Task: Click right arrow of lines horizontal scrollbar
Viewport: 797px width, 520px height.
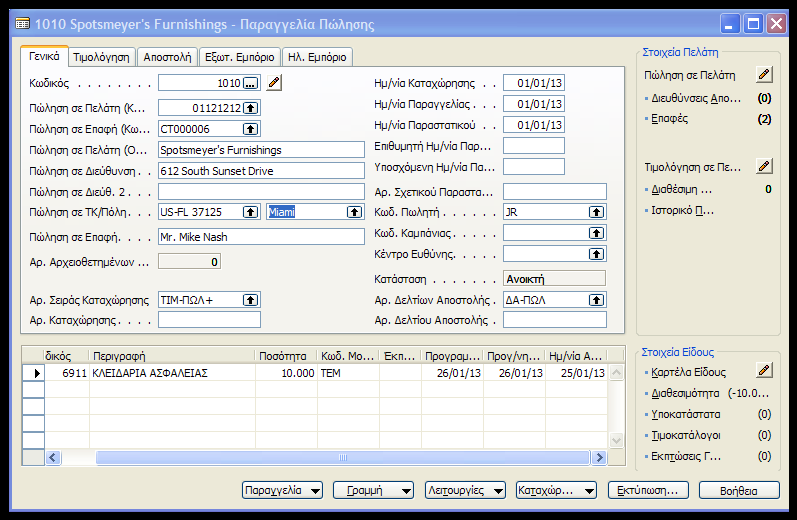Action: coord(599,457)
